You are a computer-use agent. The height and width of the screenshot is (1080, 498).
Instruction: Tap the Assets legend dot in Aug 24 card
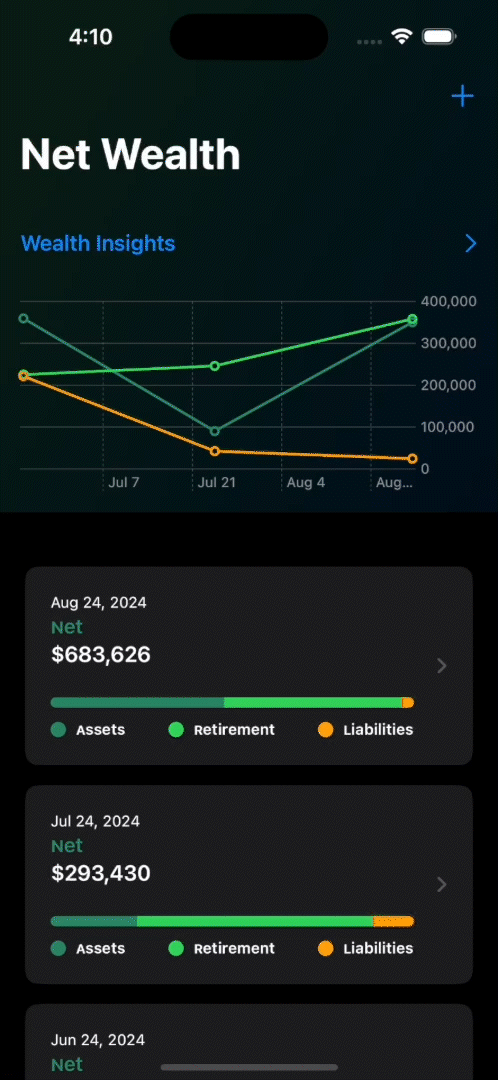pyautogui.click(x=59, y=729)
